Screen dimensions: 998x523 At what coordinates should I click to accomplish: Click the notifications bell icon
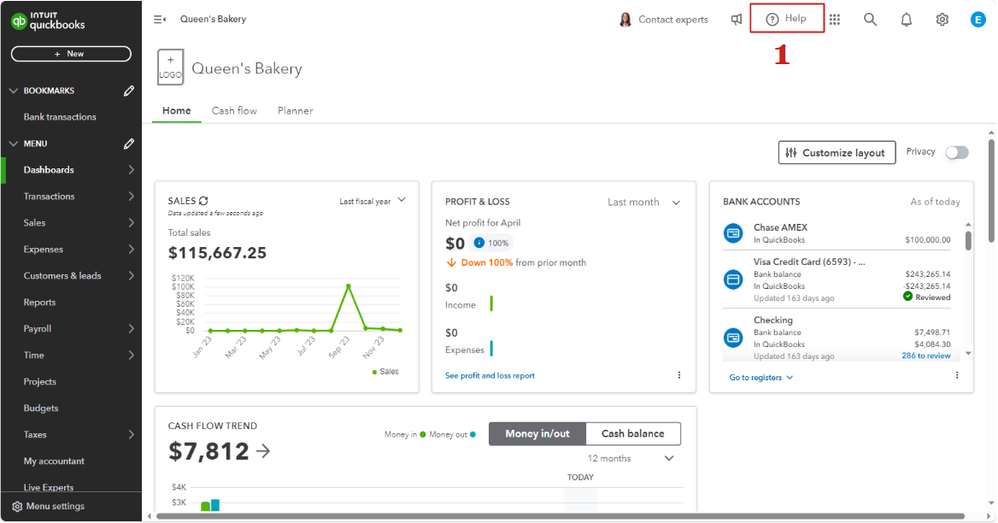click(906, 19)
